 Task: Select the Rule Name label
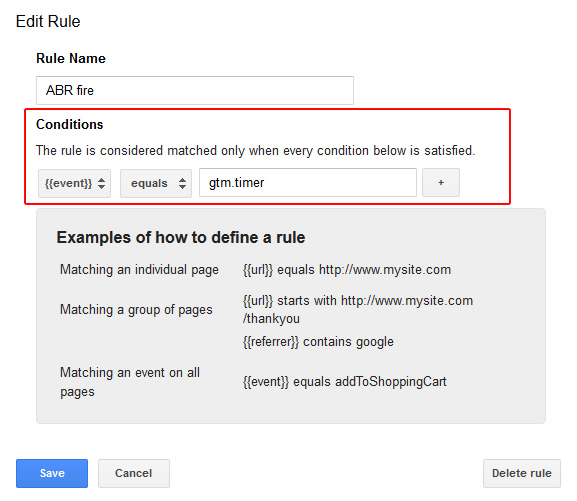coord(71,58)
